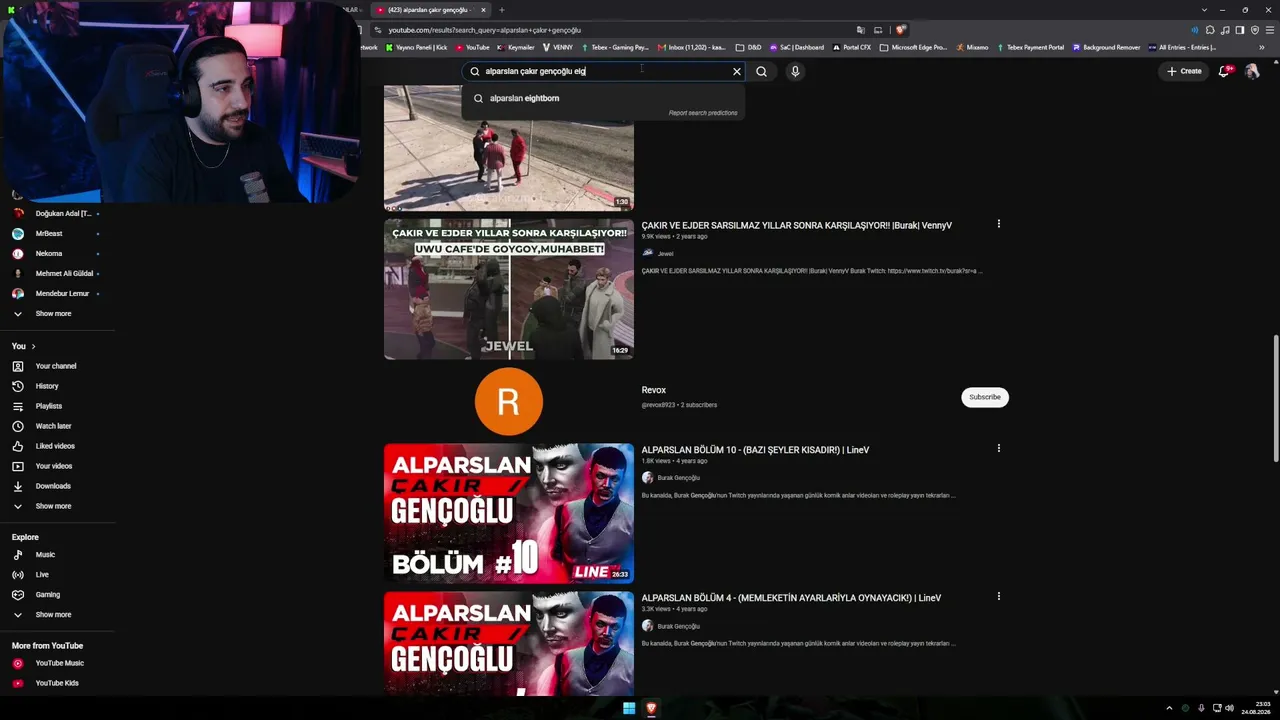Image resolution: width=1280 pixels, height=720 pixels.
Task: Open more options for ÇAKIR VE EJDER video
Action: [998, 224]
